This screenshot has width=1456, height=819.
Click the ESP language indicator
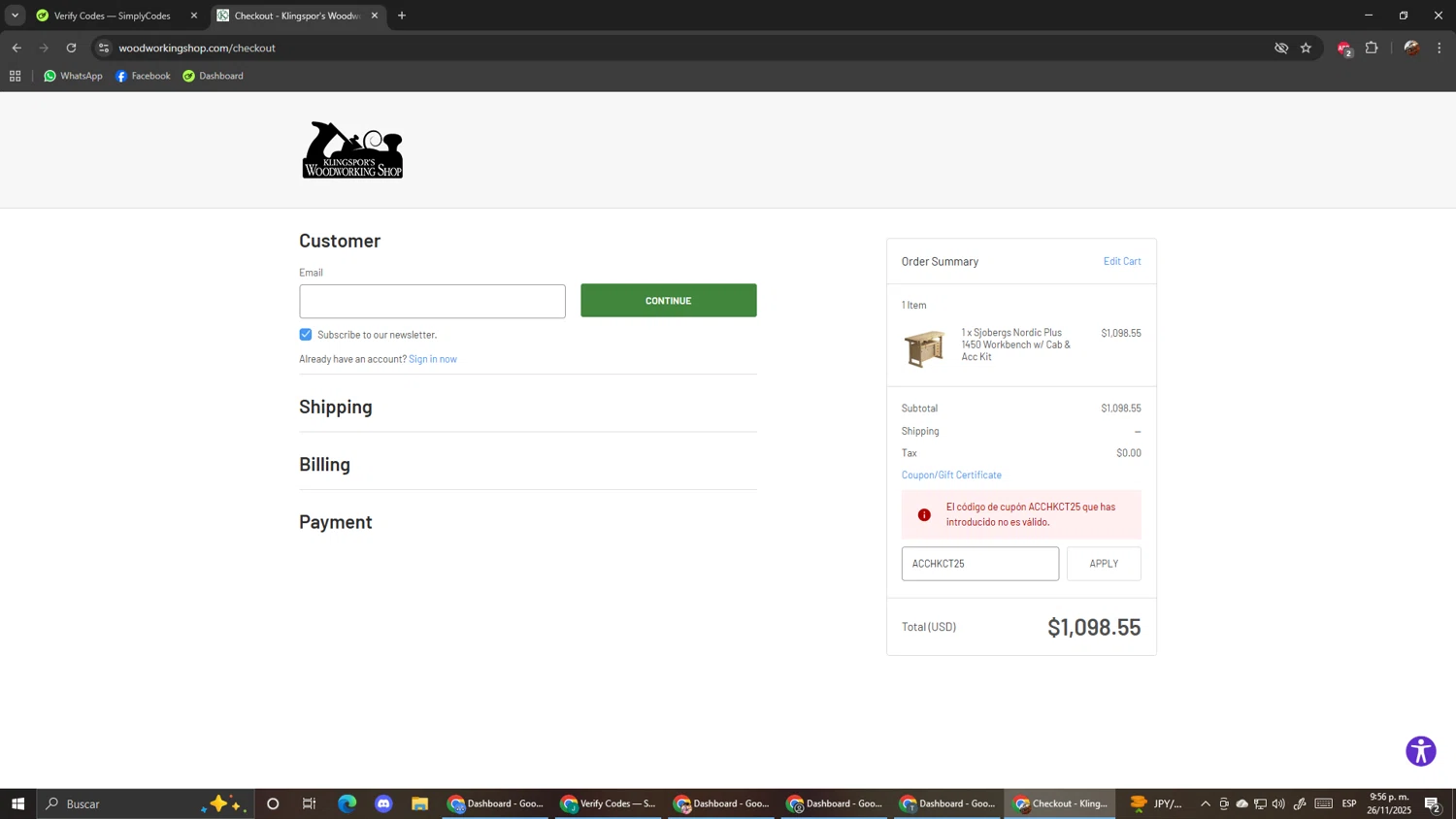click(x=1349, y=803)
